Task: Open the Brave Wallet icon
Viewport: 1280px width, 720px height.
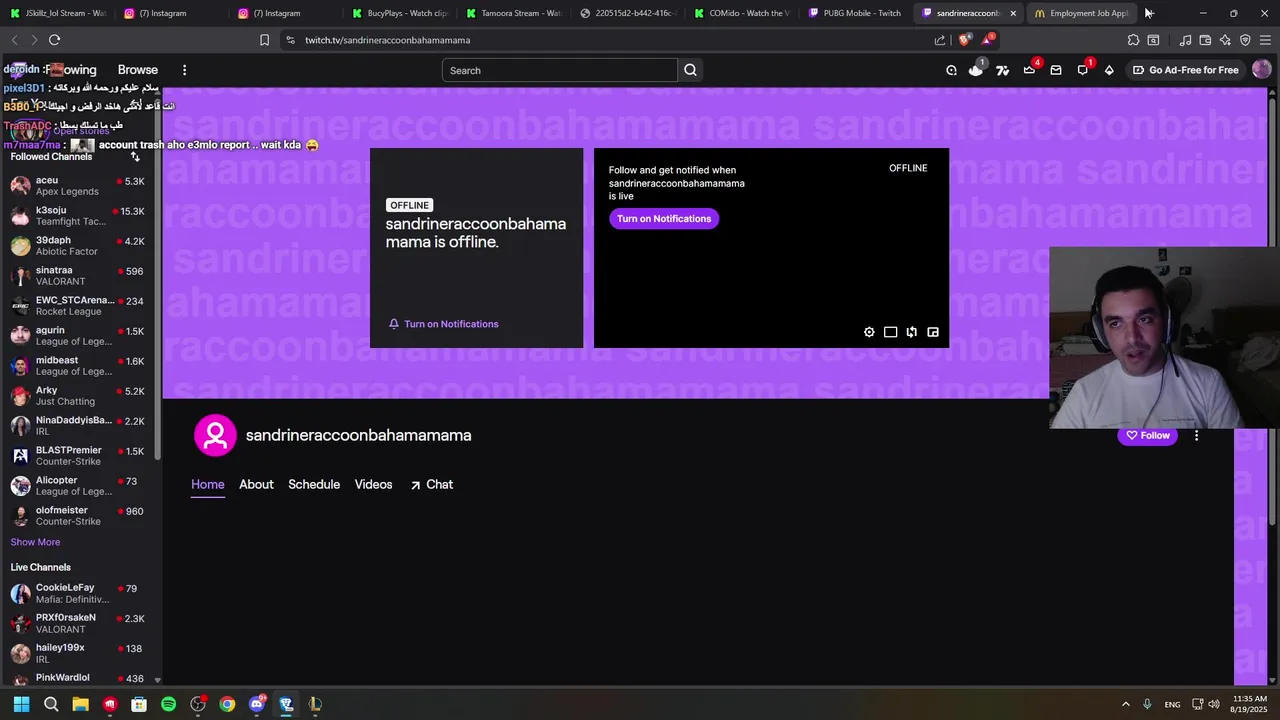Action: [1205, 40]
